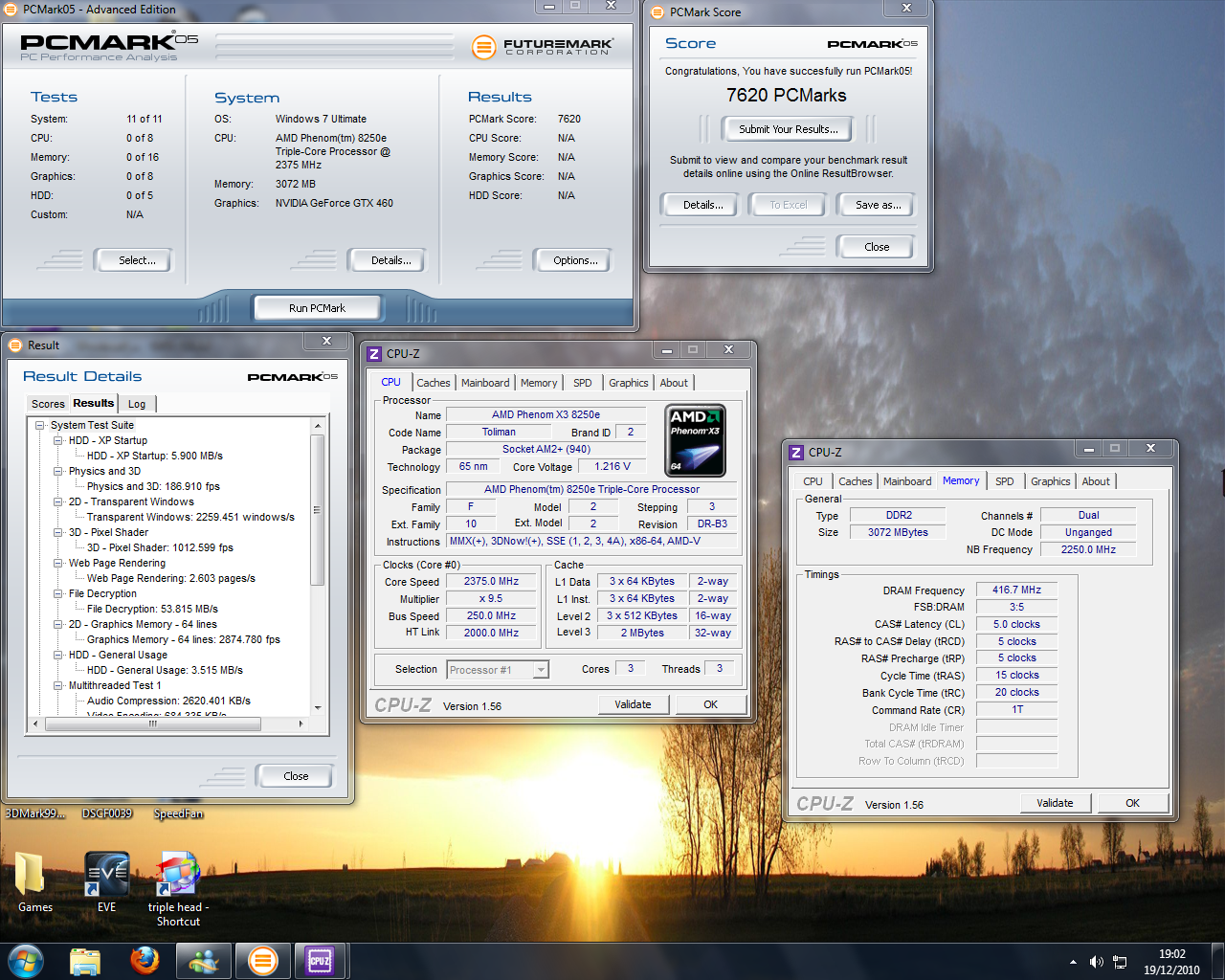Screen dimensions: 1225x980
Task: Close the Result Details dialog via Close button
Action: [x=296, y=776]
